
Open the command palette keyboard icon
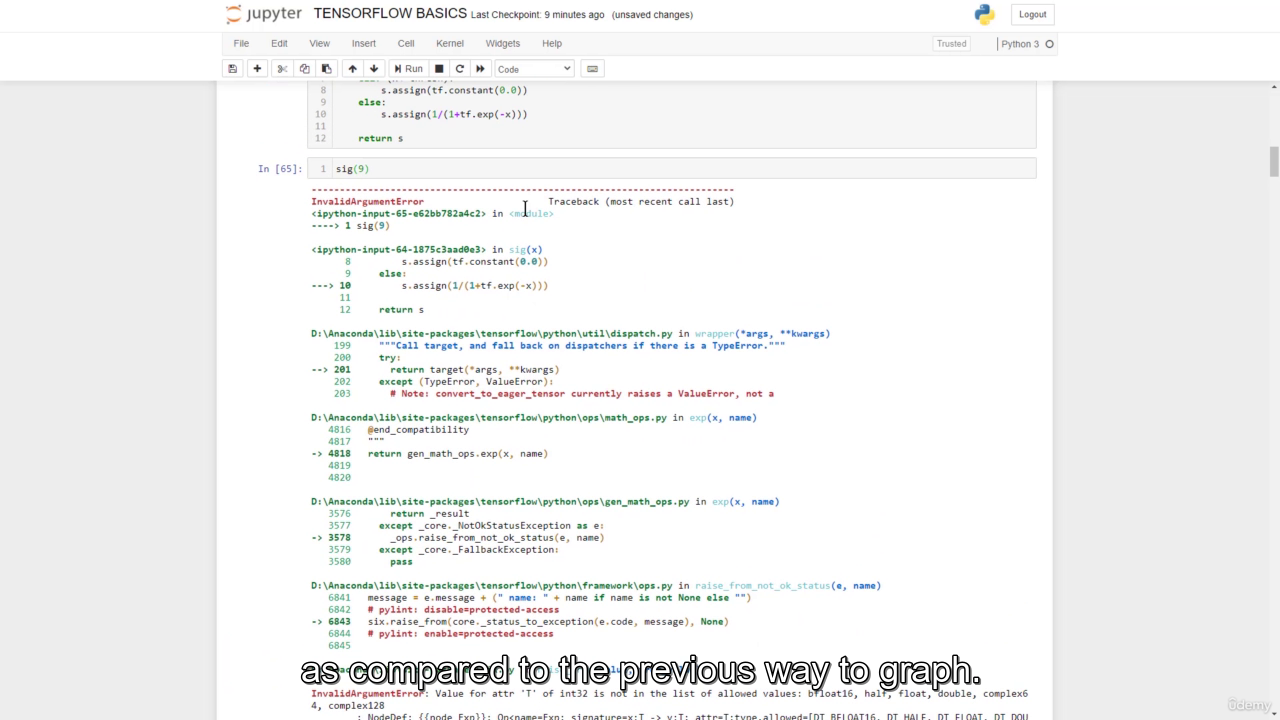pos(592,69)
